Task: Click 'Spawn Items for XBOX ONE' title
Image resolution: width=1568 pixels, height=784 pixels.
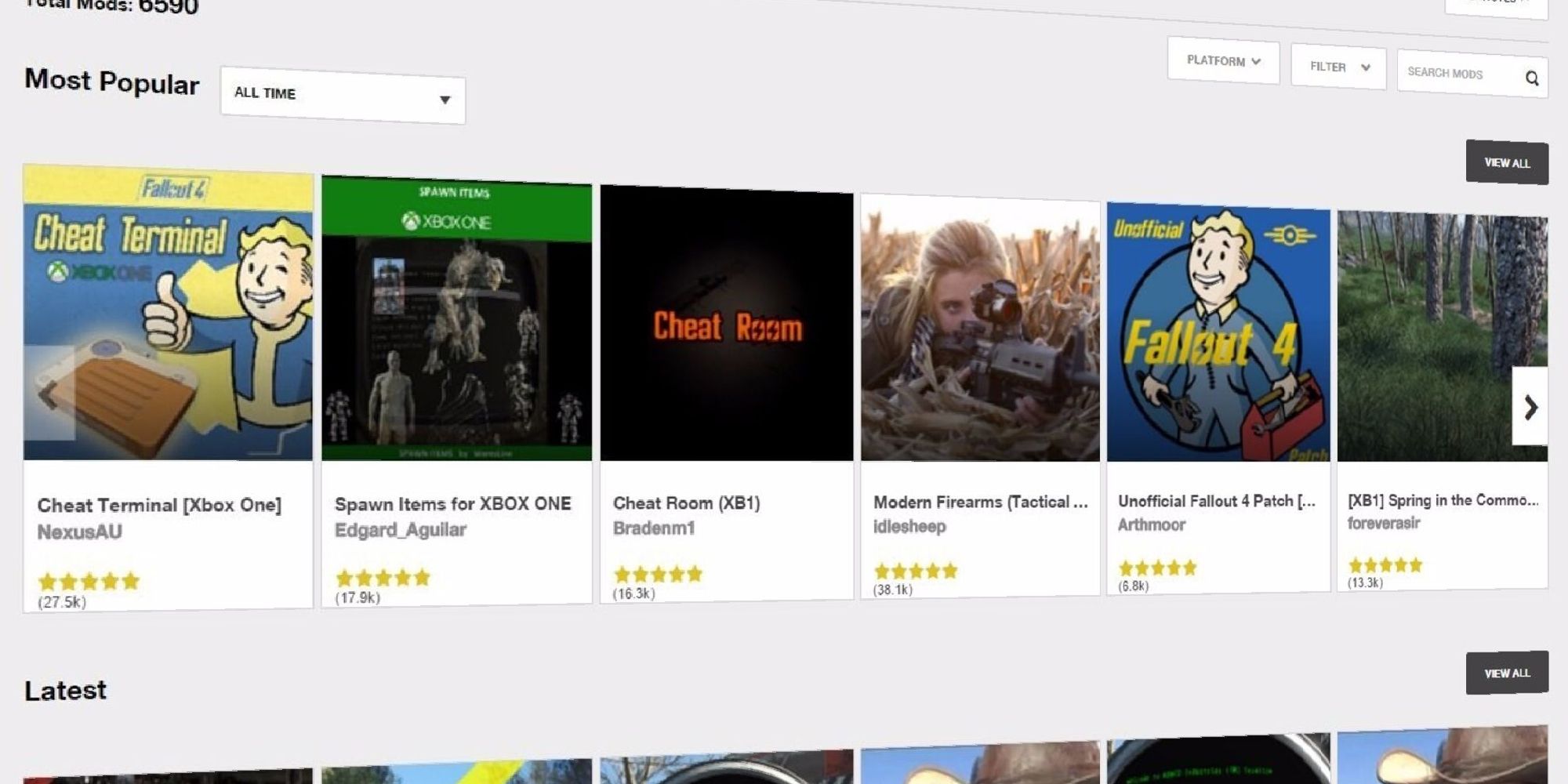Action: 453,504
